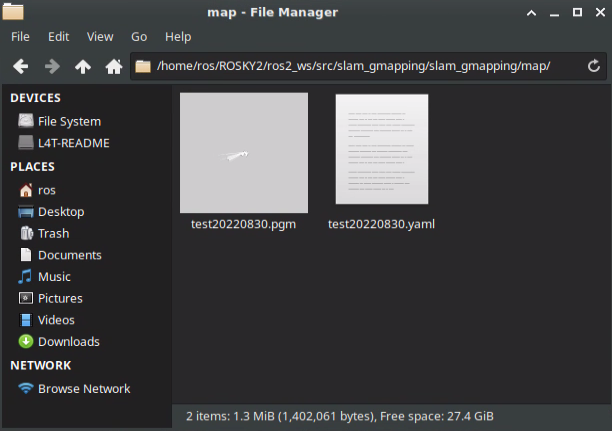Click the L4T-README drive icon
Image resolution: width=612 pixels, height=431 pixels.
pyautogui.click(x=26, y=143)
